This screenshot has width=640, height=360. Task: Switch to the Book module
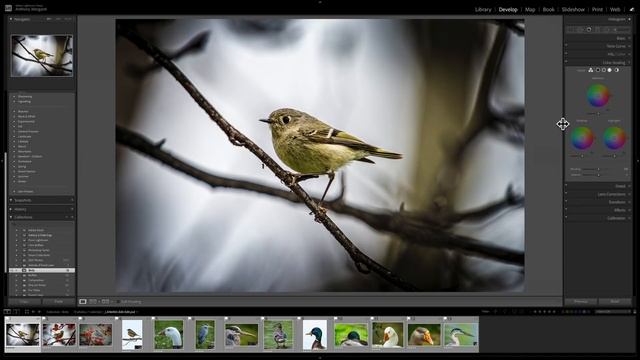[548, 9]
